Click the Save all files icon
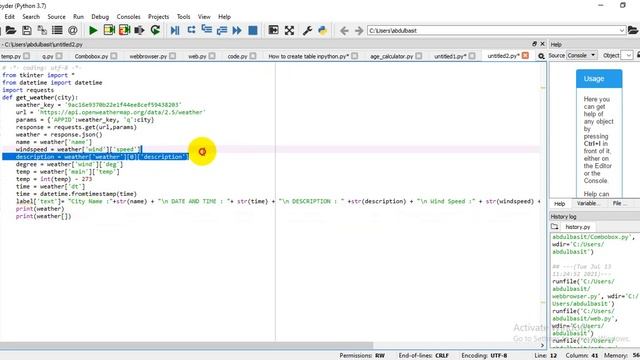 (x=42, y=31)
